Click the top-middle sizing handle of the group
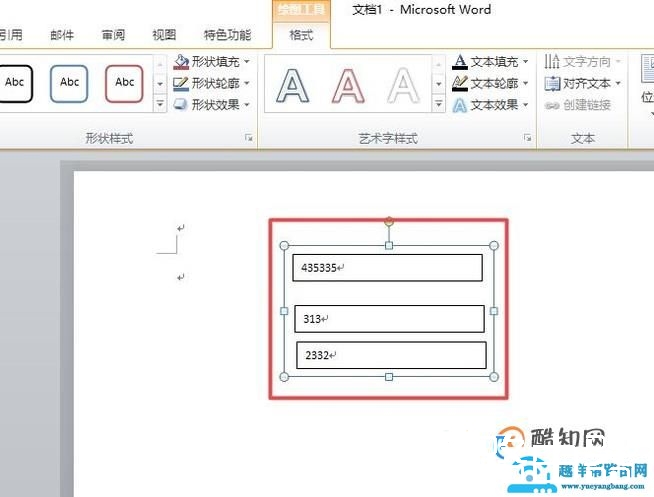The width and height of the screenshot is (654, 497). pos(389,246)
